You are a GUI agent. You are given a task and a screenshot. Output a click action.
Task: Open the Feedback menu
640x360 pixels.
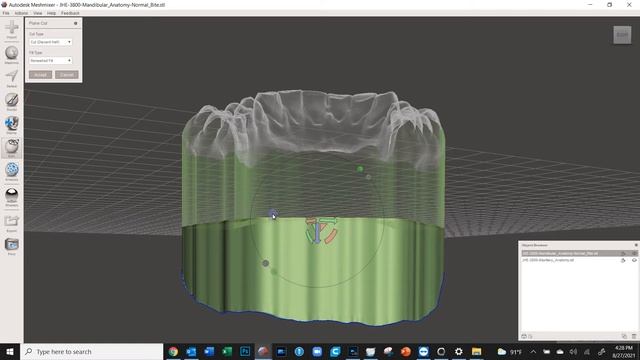pos(70,13)
